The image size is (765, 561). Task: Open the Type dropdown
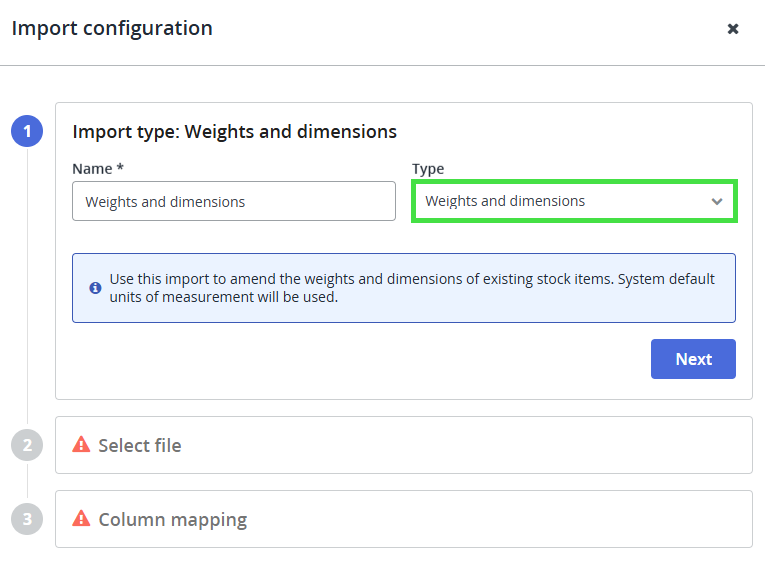574,201
